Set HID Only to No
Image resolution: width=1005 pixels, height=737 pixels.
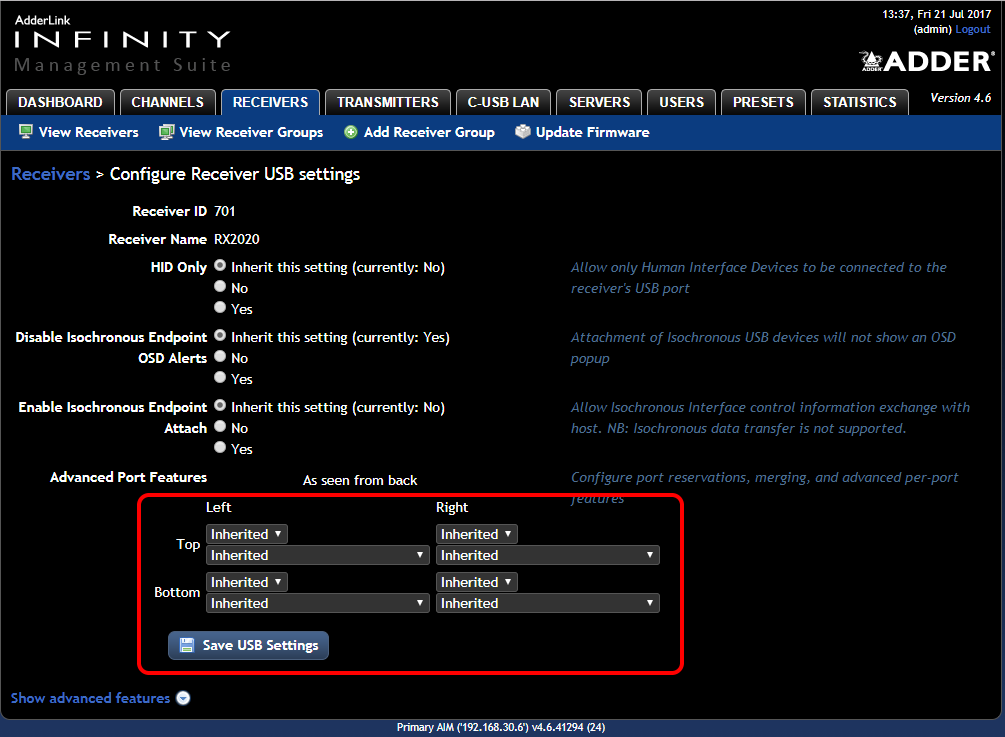click(x=220, y=286)
